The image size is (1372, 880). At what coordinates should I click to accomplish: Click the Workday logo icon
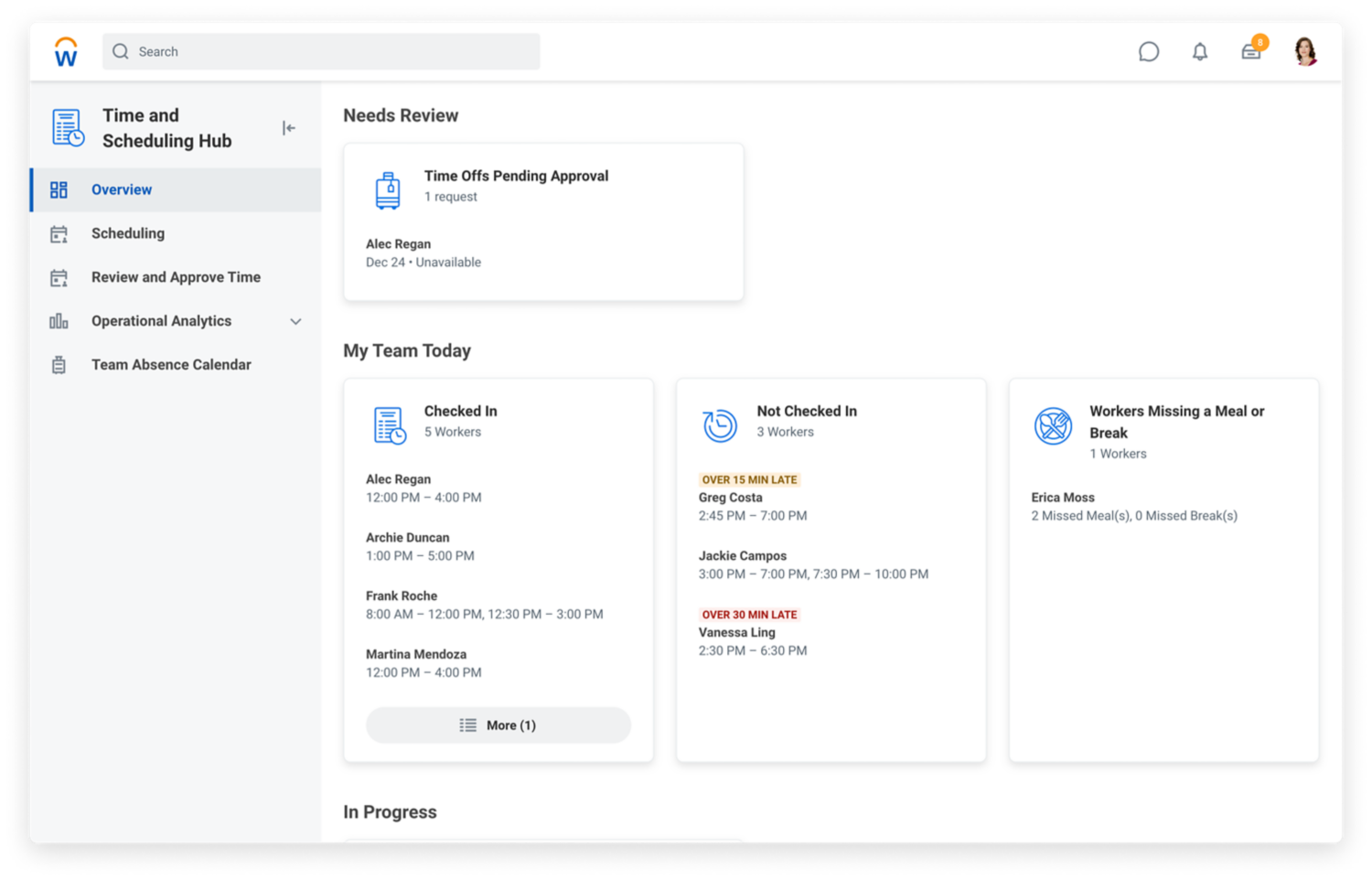[x=66, y=52]
